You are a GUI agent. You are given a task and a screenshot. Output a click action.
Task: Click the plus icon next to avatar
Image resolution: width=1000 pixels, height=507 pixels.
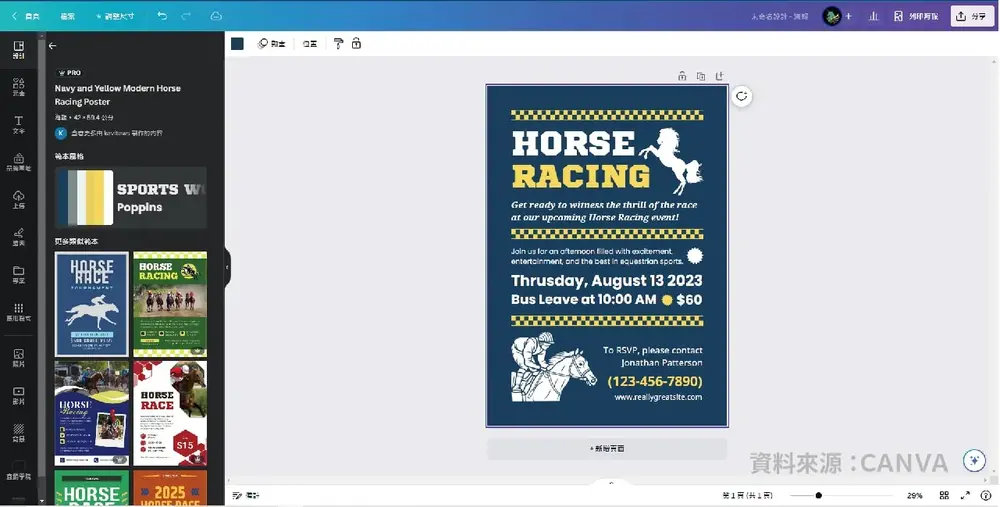point(849,16)
